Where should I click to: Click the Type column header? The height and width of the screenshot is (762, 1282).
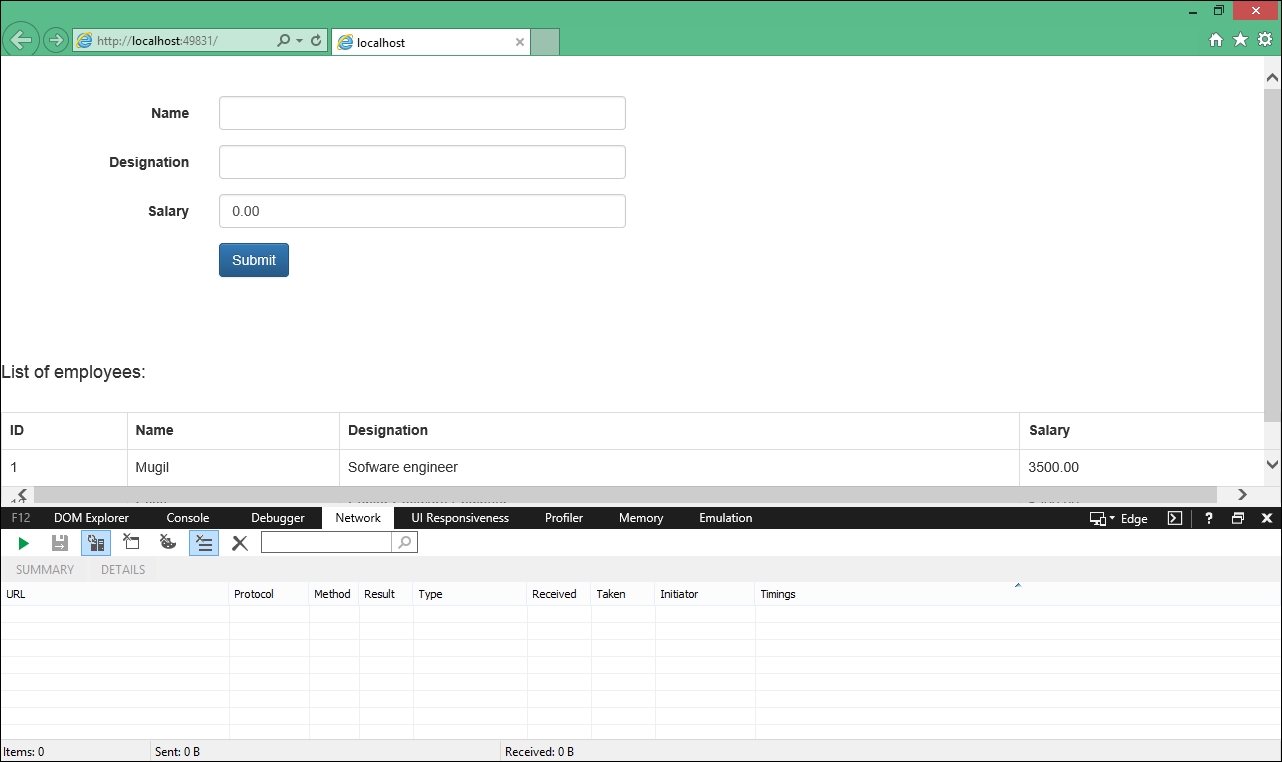470,594
